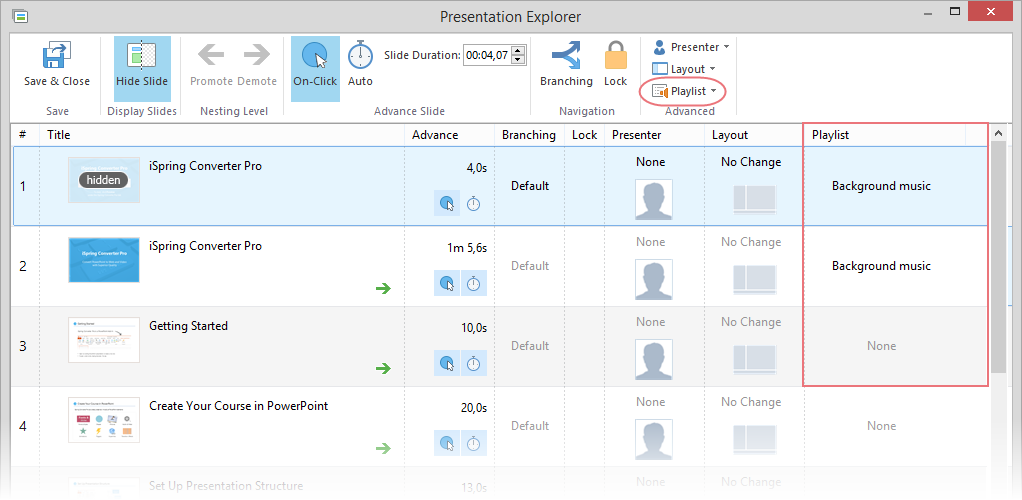Image resolution: width=1022 pixels, height=500 pixels.
Task: Click the 4,0s duration value
Action: pos(474,168)
